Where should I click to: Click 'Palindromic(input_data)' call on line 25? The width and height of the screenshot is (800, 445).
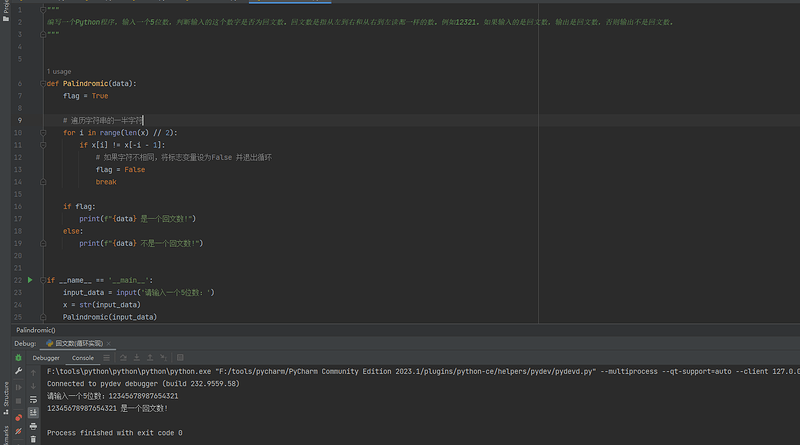(110, 317)
